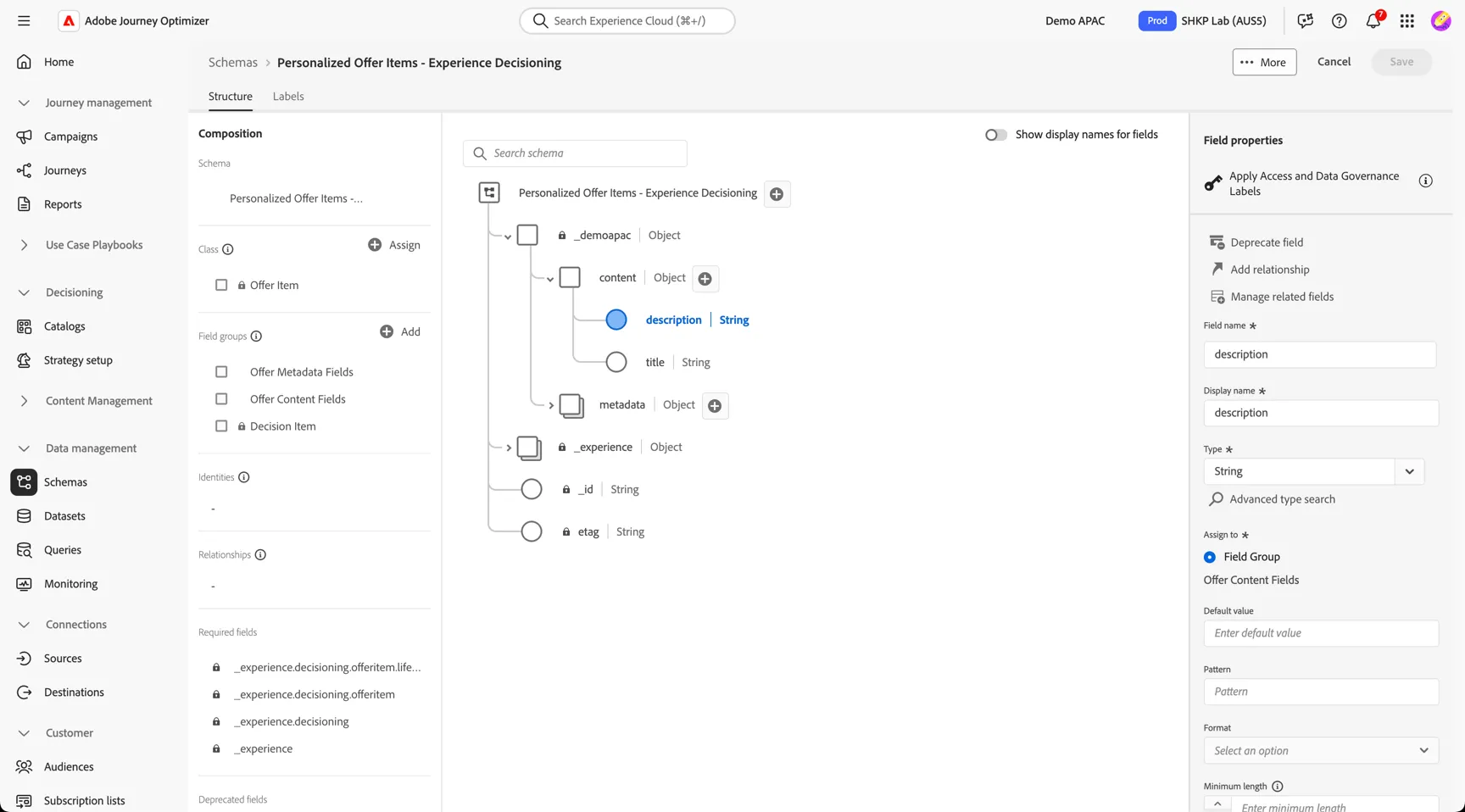Open notifications bell icon
This screenshot has width=1465, height=812.
coord(1373,20)
